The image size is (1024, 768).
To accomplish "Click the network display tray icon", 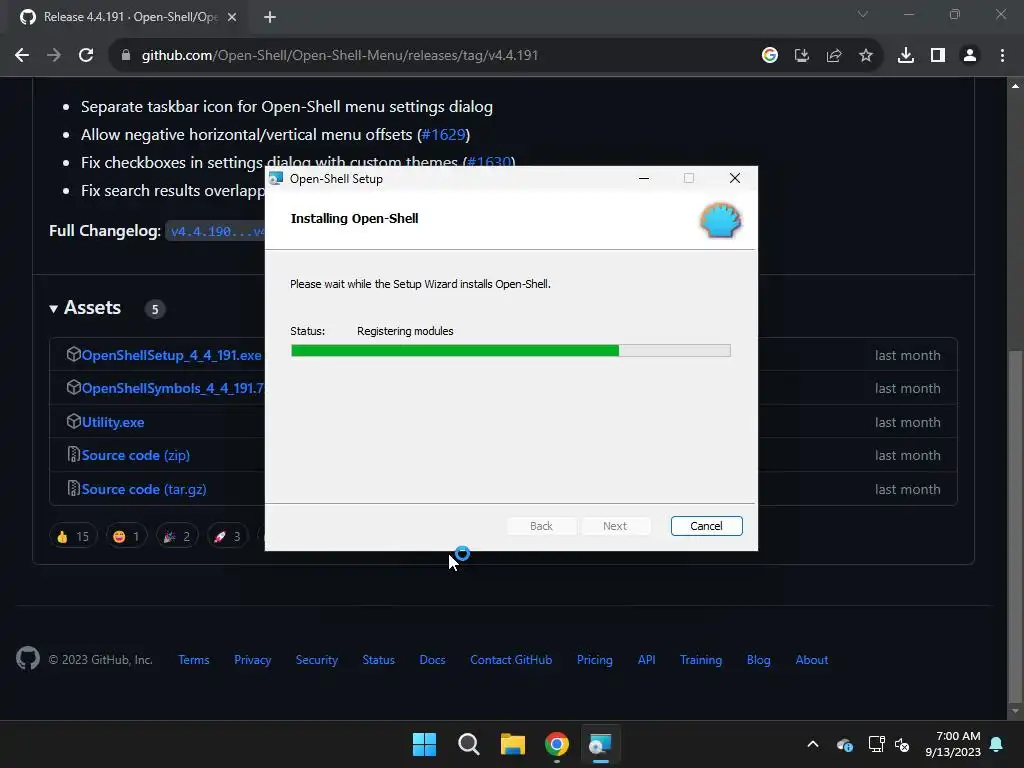I will click(876, 744).
